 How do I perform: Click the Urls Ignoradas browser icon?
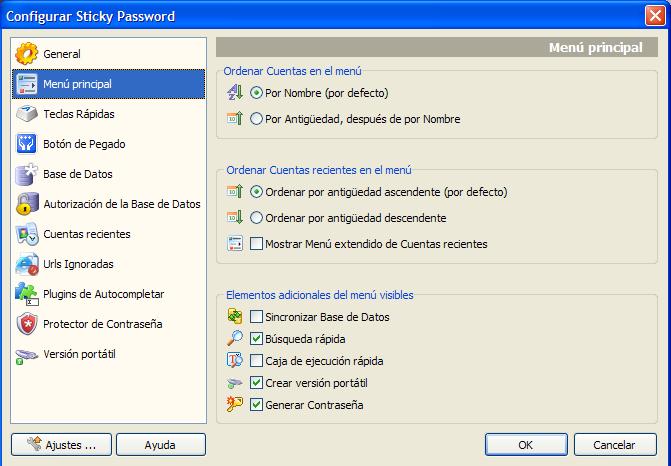[x=27, y=264]
